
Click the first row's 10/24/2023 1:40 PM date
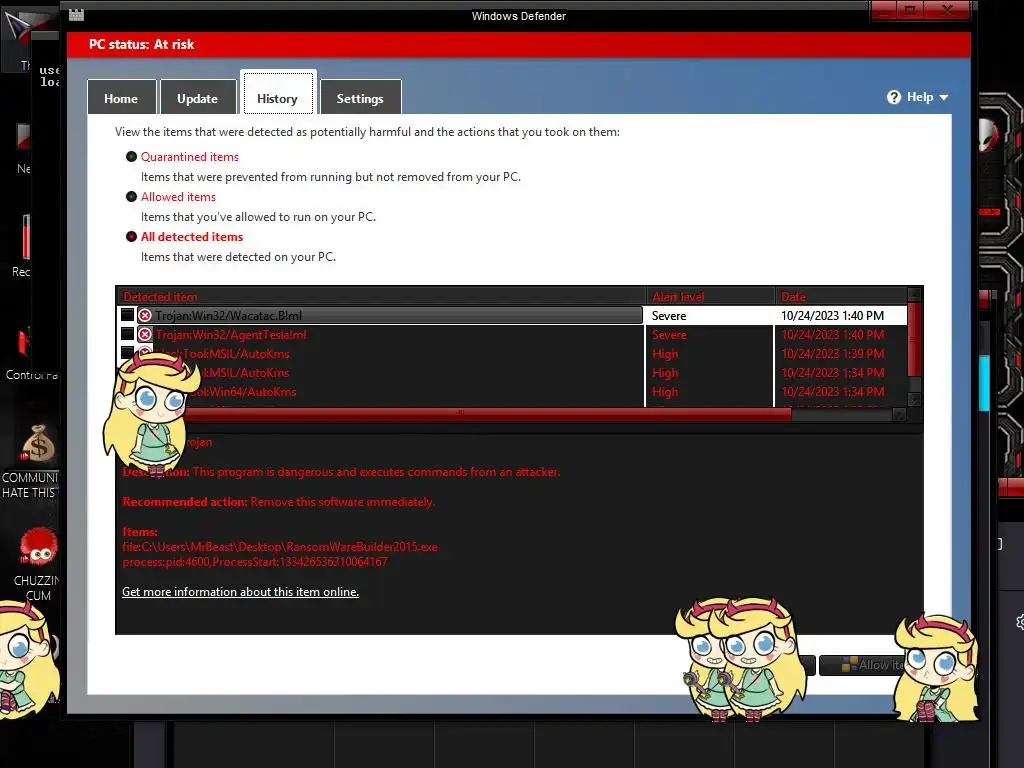click(833, 315)
